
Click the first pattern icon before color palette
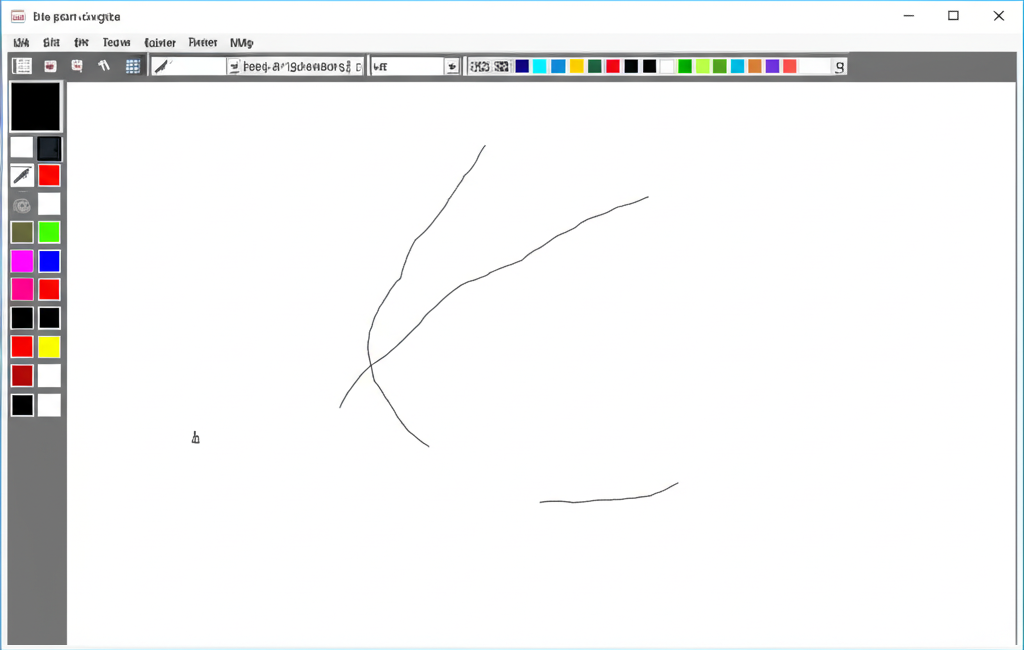(480, 66)
